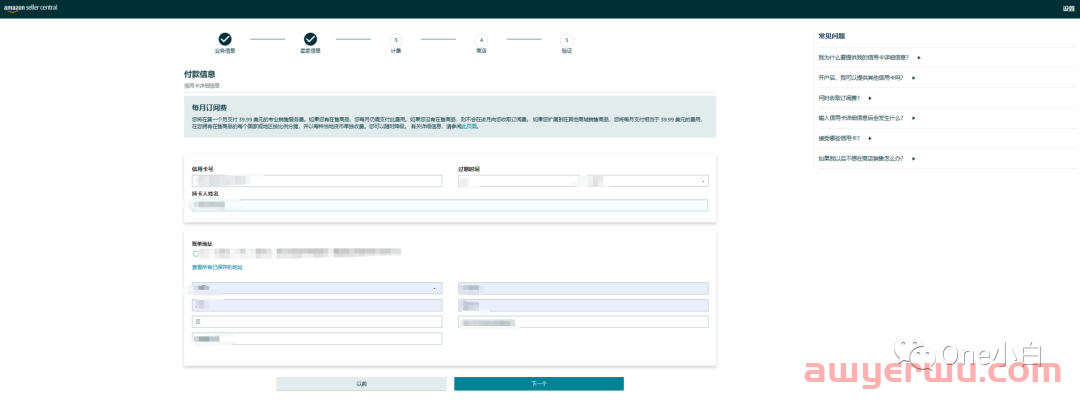Open 设置 in the top right corner

tap(1067, 8)
